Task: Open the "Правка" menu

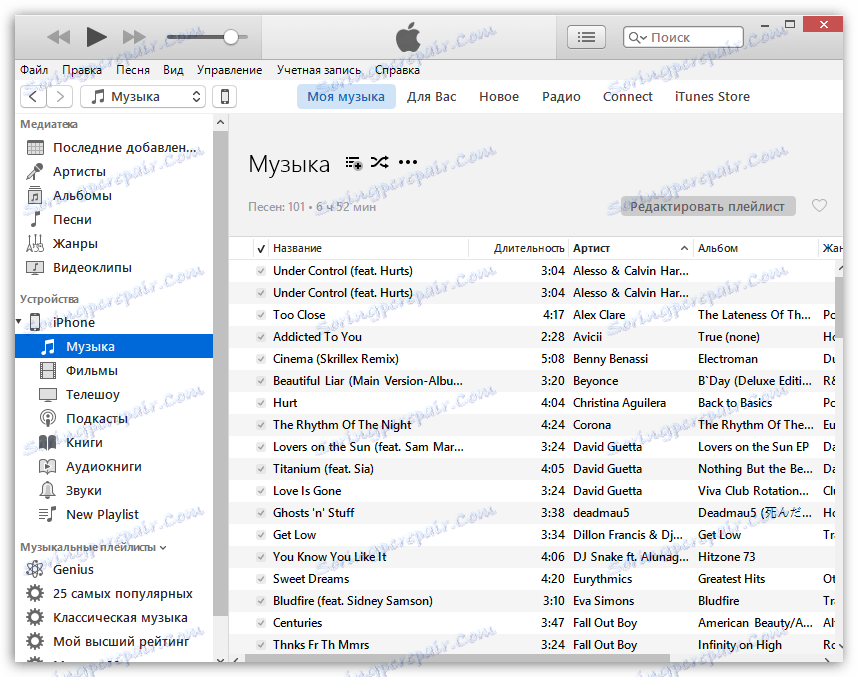Action: [82, 70]
